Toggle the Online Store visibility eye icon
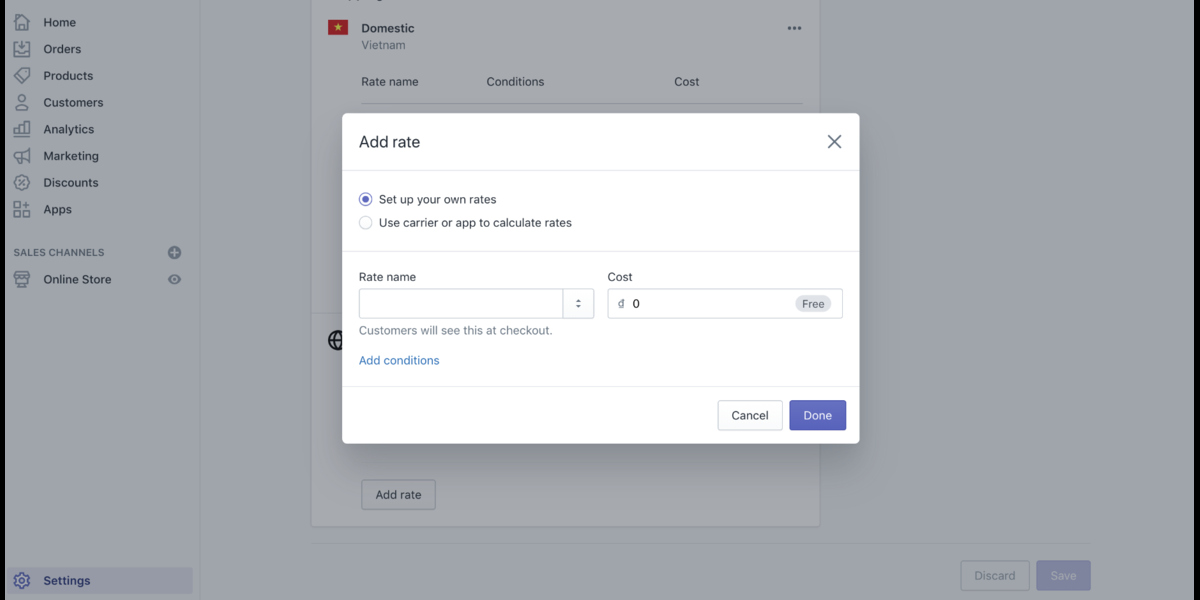Image resolution: width=1200 pixels, height=600 pixels. pyautogui.click(x=174, y=279)
